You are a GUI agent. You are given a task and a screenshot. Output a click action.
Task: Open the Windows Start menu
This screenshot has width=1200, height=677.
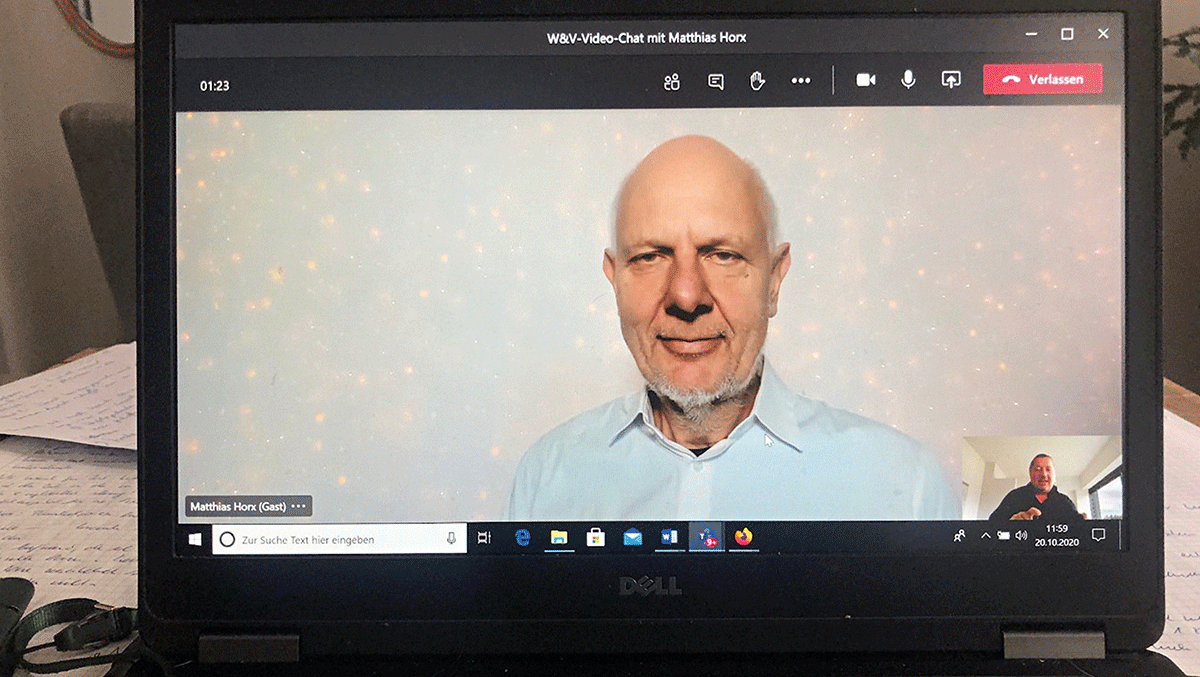coord(195,539)
